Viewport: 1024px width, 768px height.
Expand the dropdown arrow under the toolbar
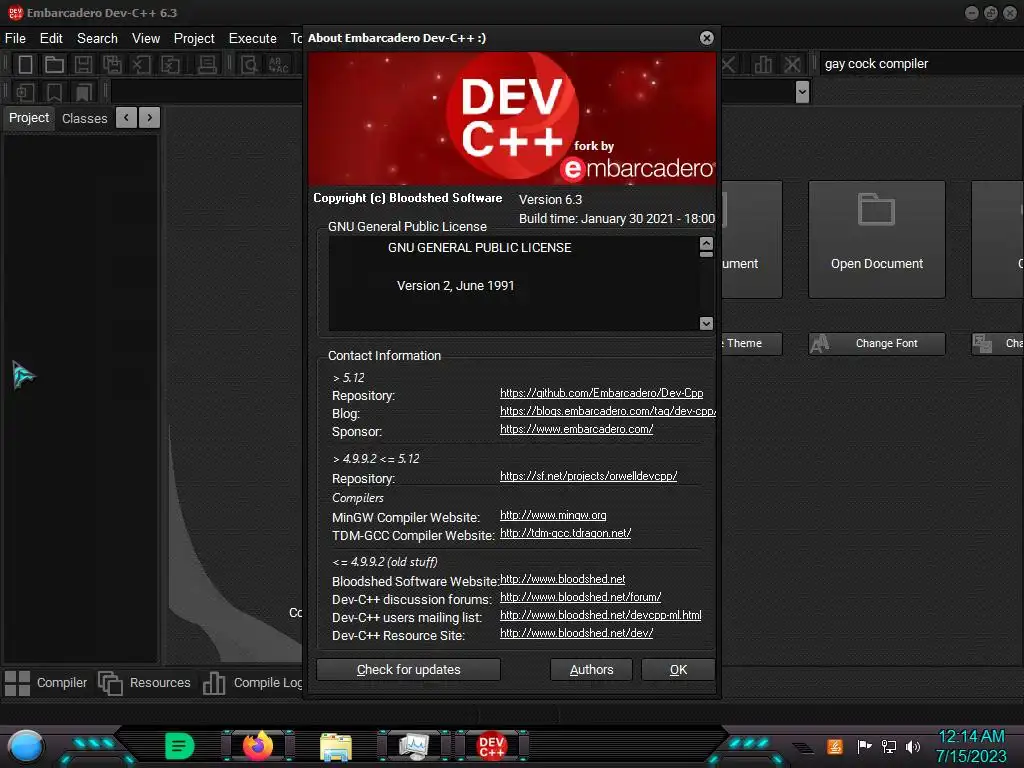point(803,92)
